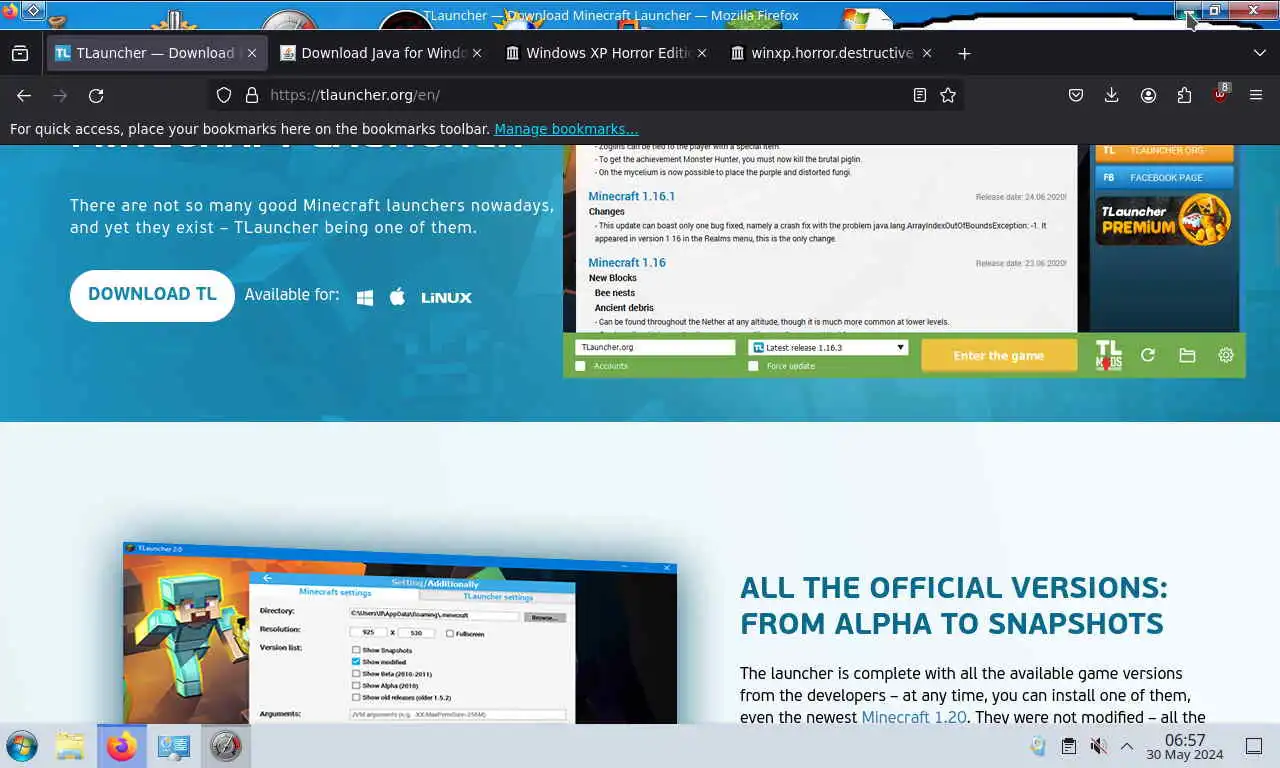
Task: Toggle Show Alpha (2010) checkbox
Action: 356,686
